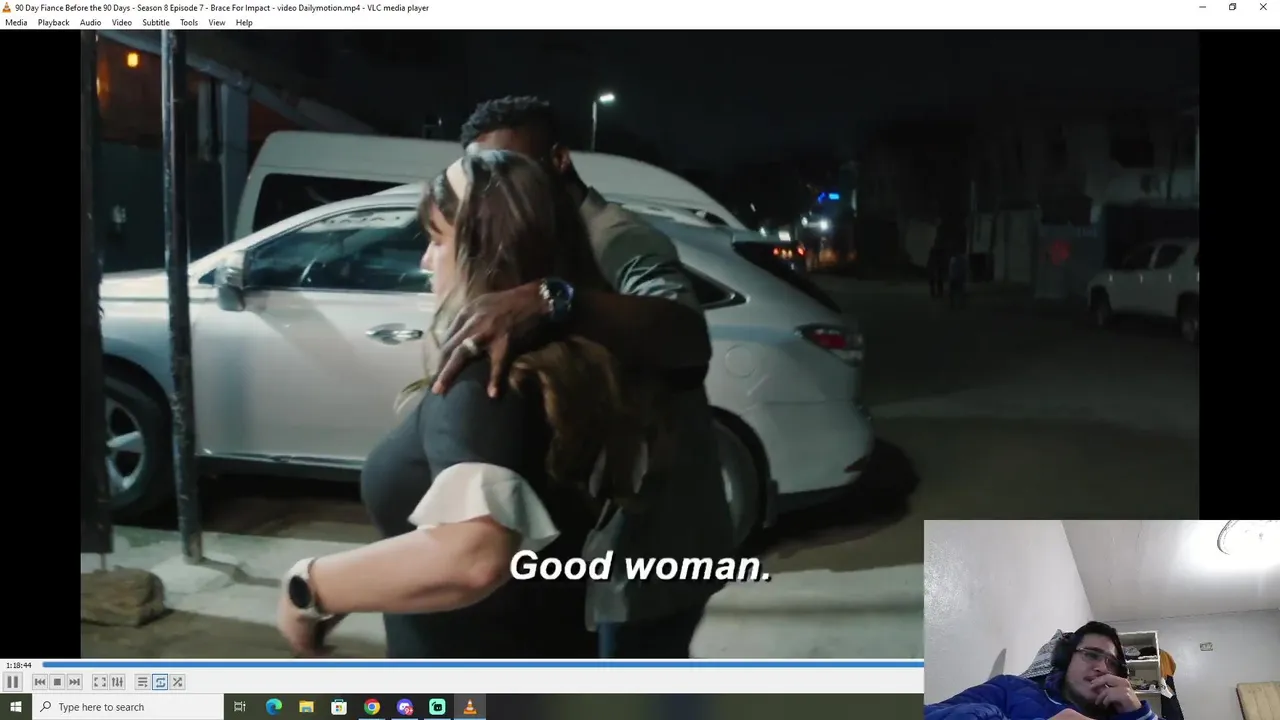Open the green Streamlabs taskbar icon

coord(437,707)
